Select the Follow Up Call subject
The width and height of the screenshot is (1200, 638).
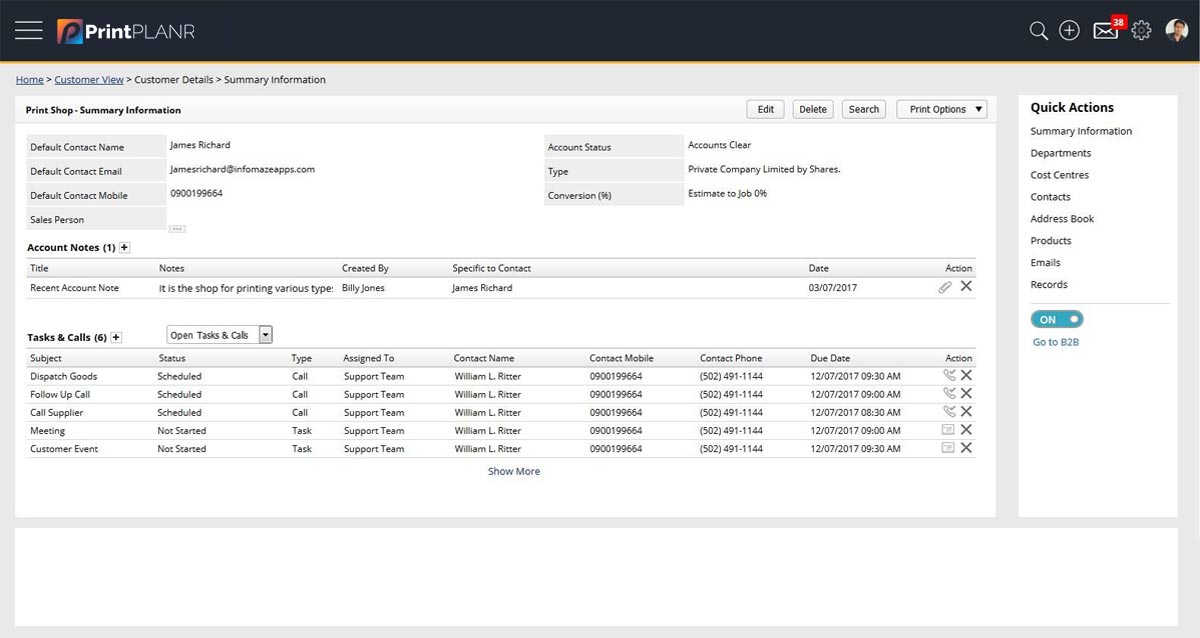60,395
